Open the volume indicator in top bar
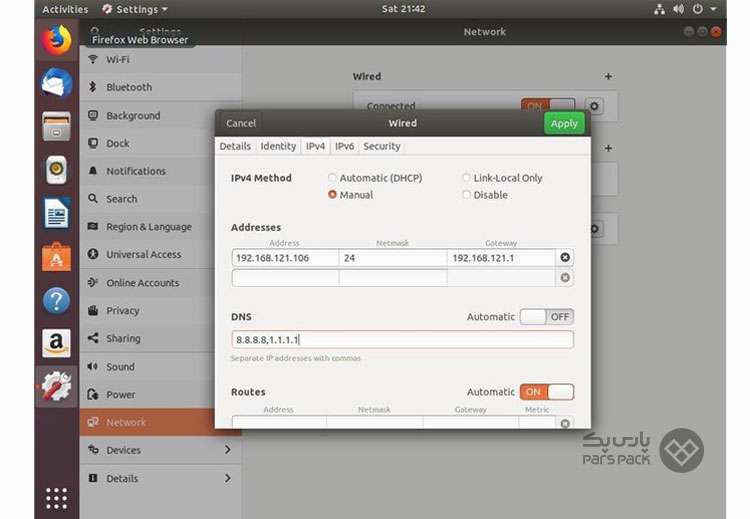750x519 pixels. point(678,9)
